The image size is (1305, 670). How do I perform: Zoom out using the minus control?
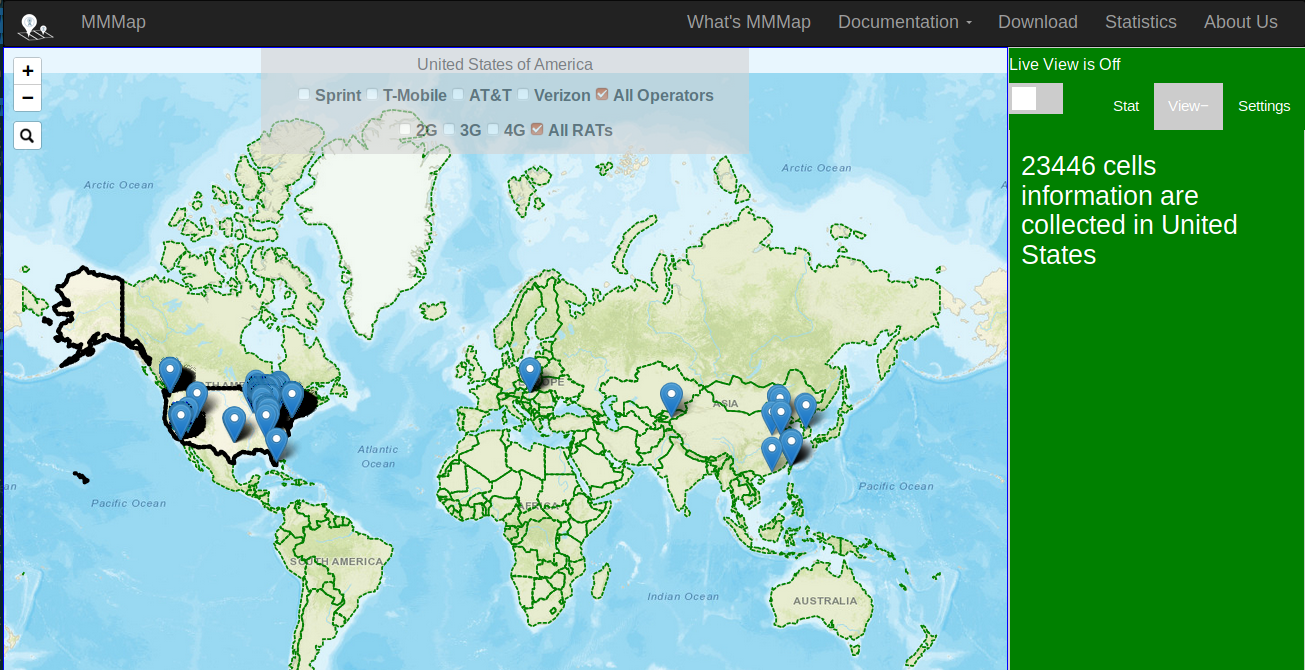pos(27,97)
